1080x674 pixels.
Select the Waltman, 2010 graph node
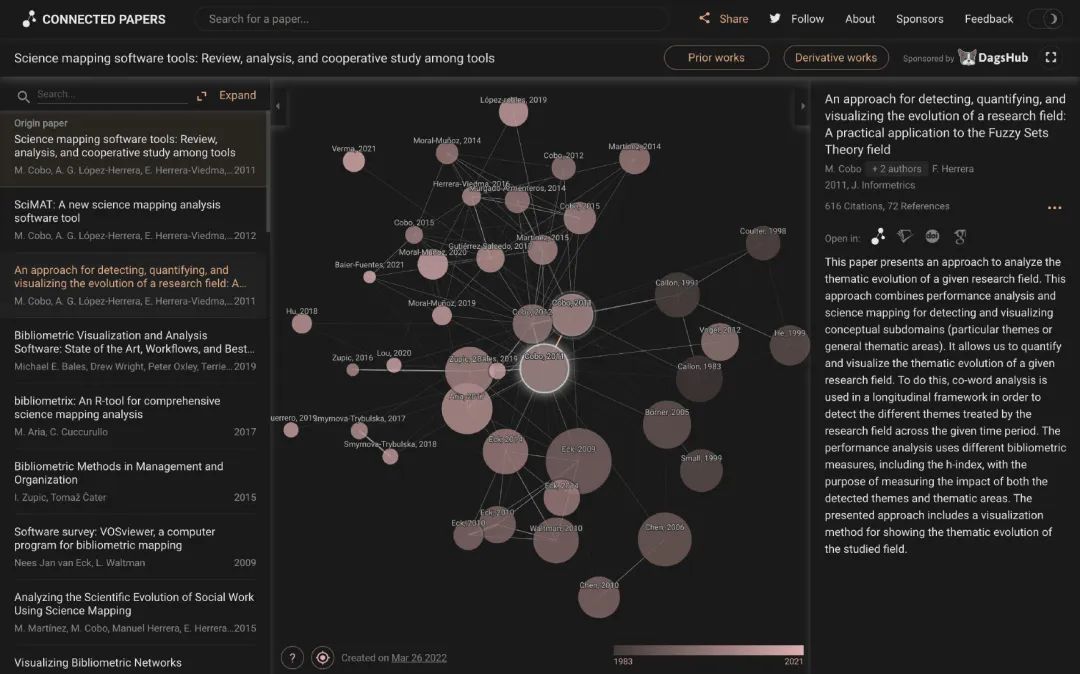pyautogui.click(x=556, y=540)
